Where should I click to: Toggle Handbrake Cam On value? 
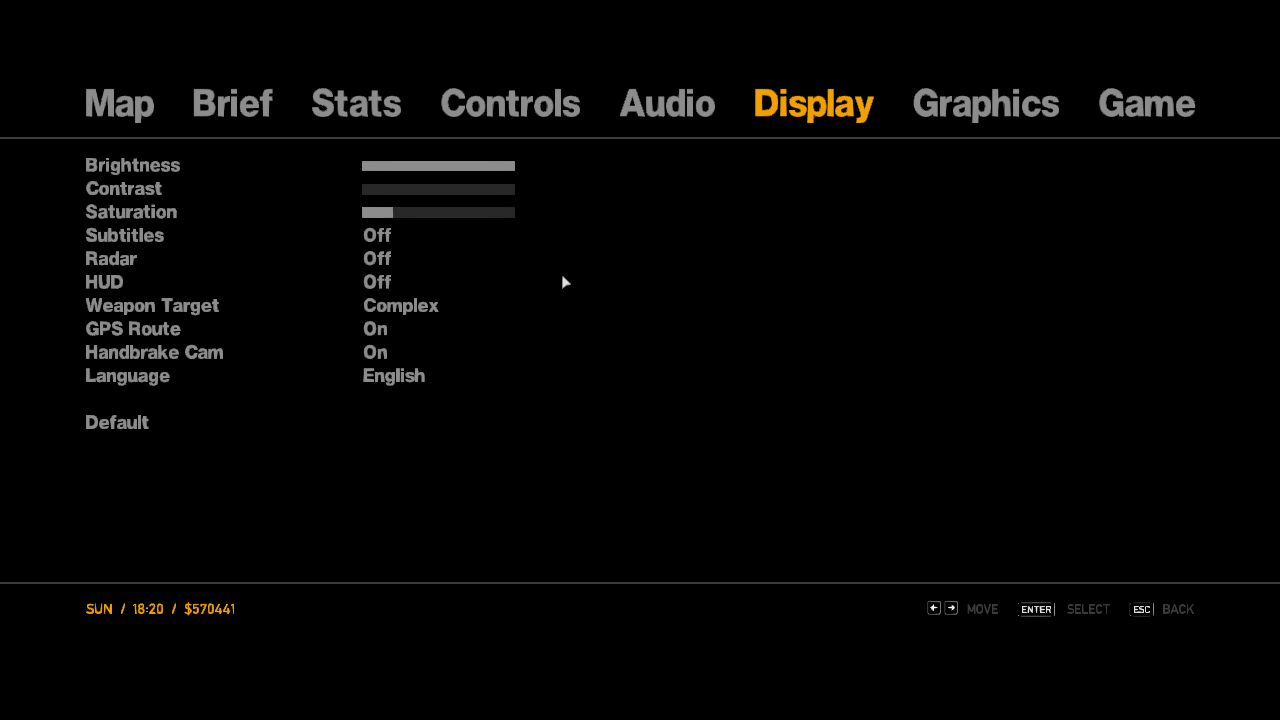(x=375, y=352)
